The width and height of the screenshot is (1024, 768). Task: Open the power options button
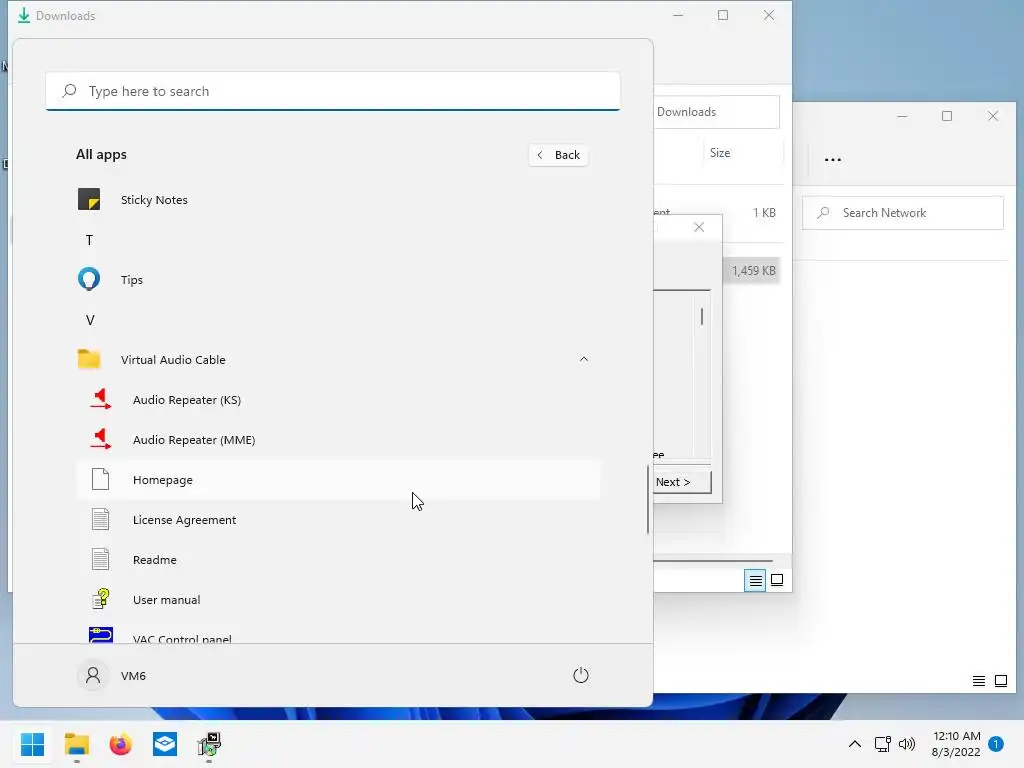click(581, 675)
